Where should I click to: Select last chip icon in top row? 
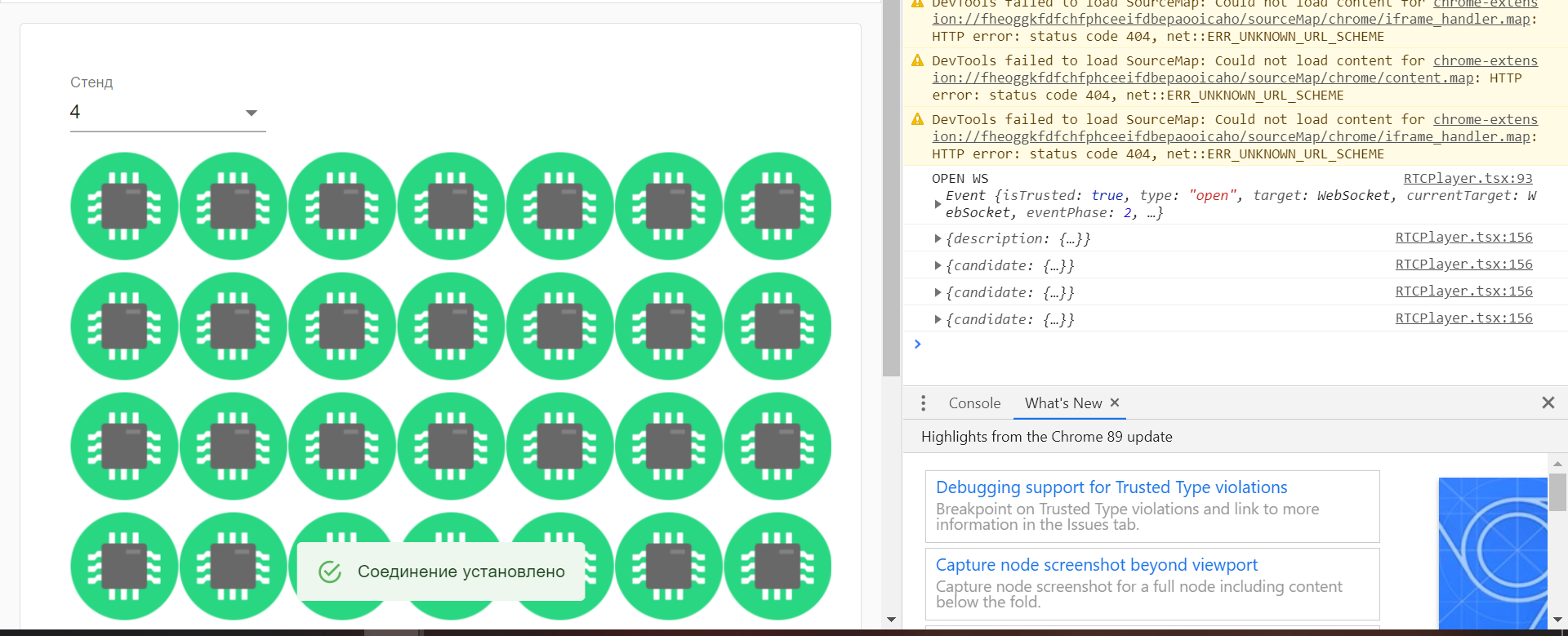click(777, 206)
